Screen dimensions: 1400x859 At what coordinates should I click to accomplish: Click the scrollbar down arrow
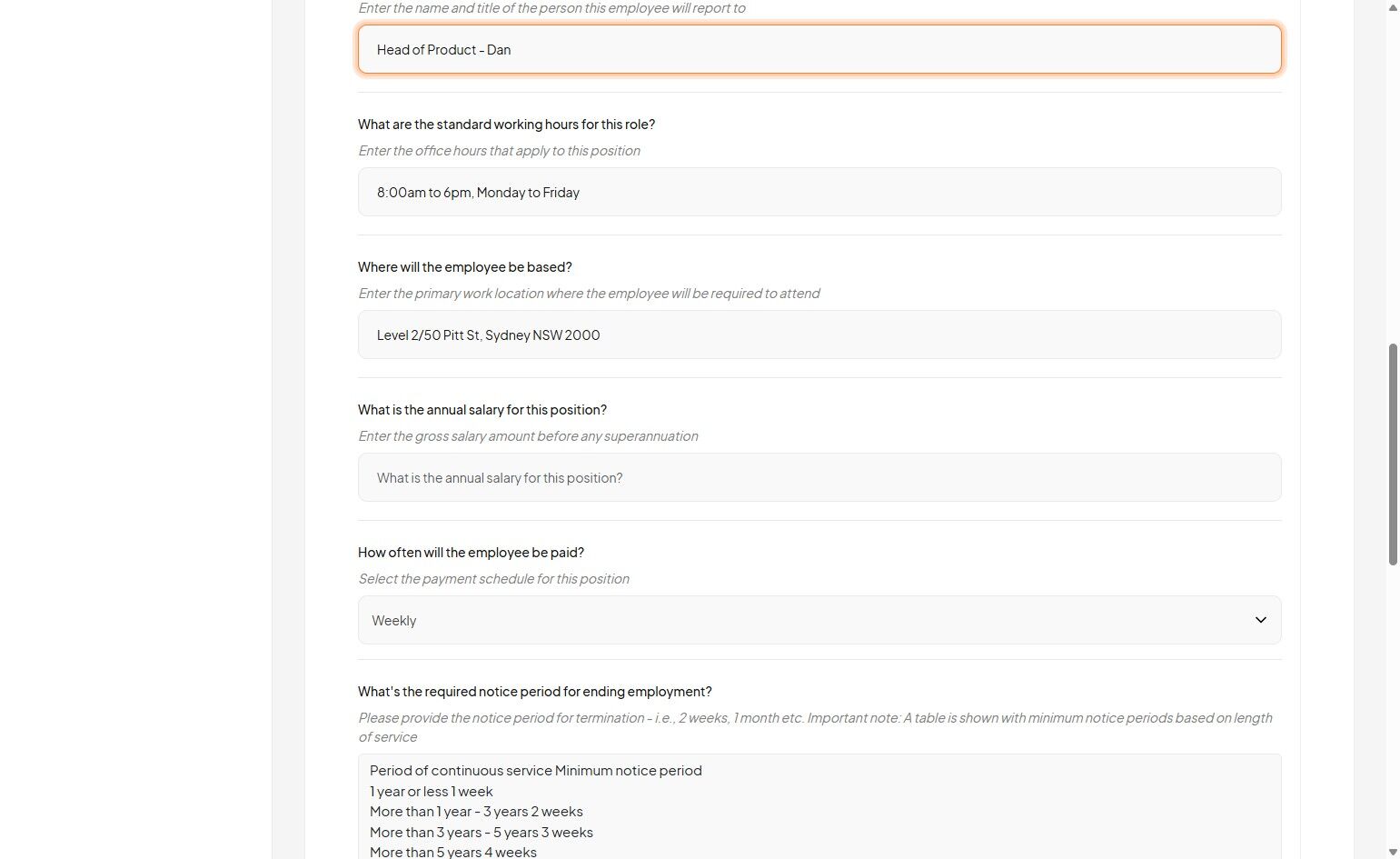[x=1393, y=852]
